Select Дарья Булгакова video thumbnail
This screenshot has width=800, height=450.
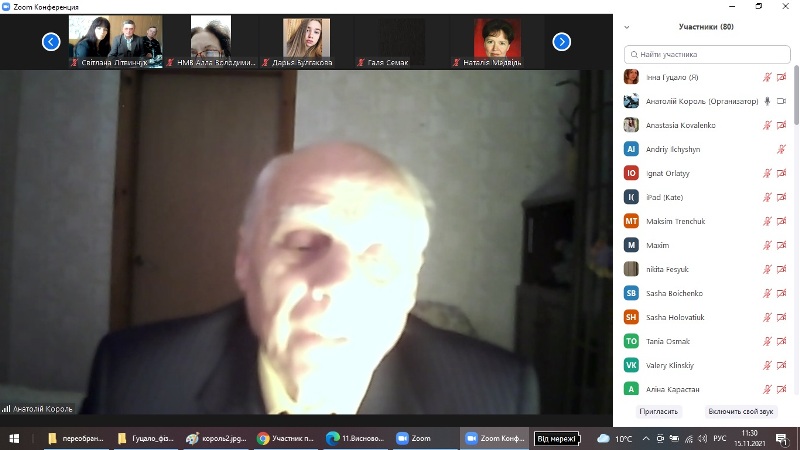(x=306, y=42)
